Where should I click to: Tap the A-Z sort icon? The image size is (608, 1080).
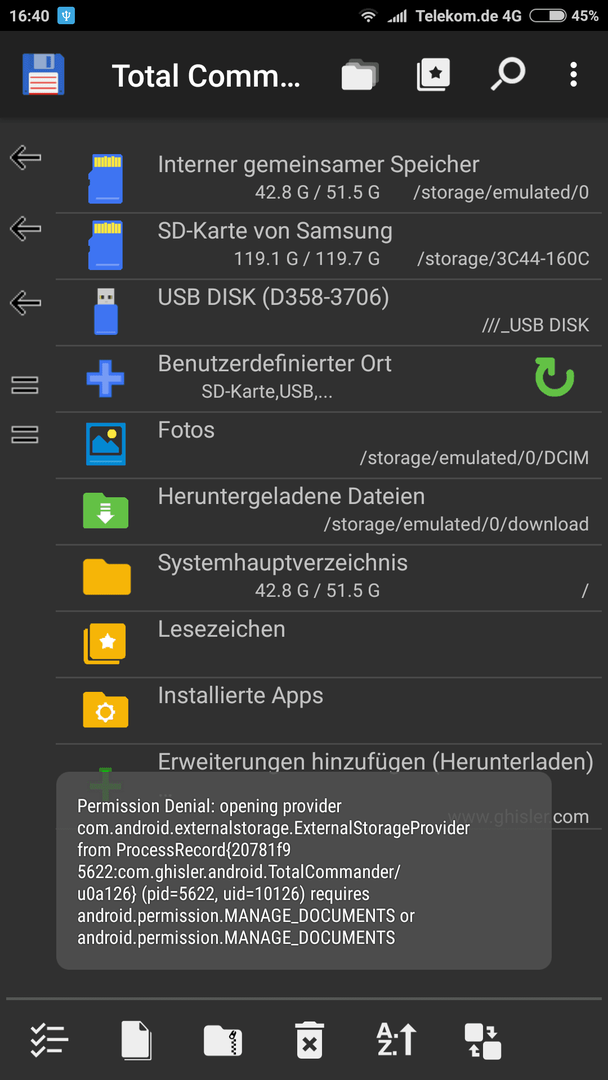click(396, 1040)
